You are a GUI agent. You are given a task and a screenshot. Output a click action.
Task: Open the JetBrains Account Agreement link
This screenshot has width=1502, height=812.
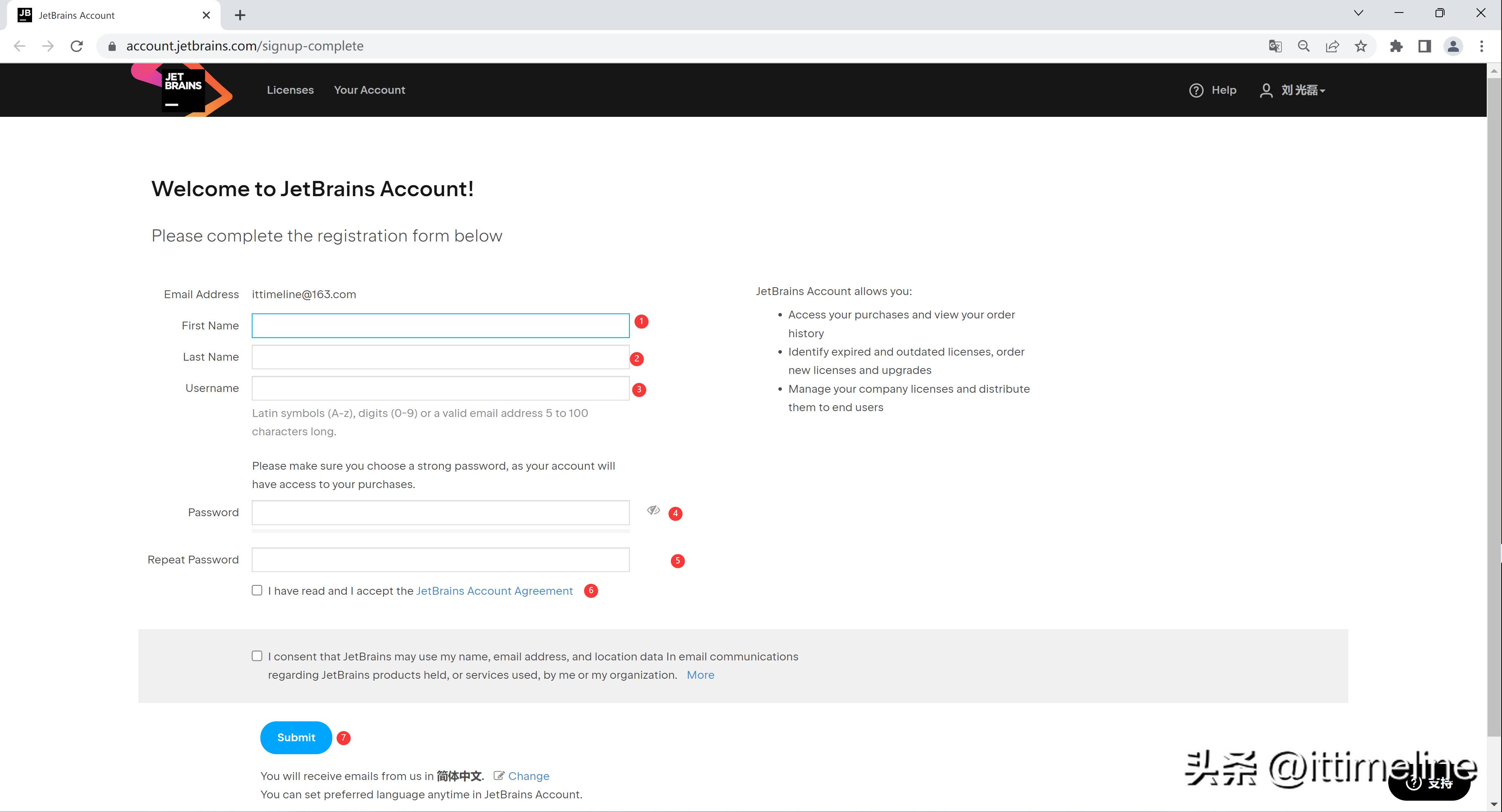pyautogui.click(x=495, y=590)
